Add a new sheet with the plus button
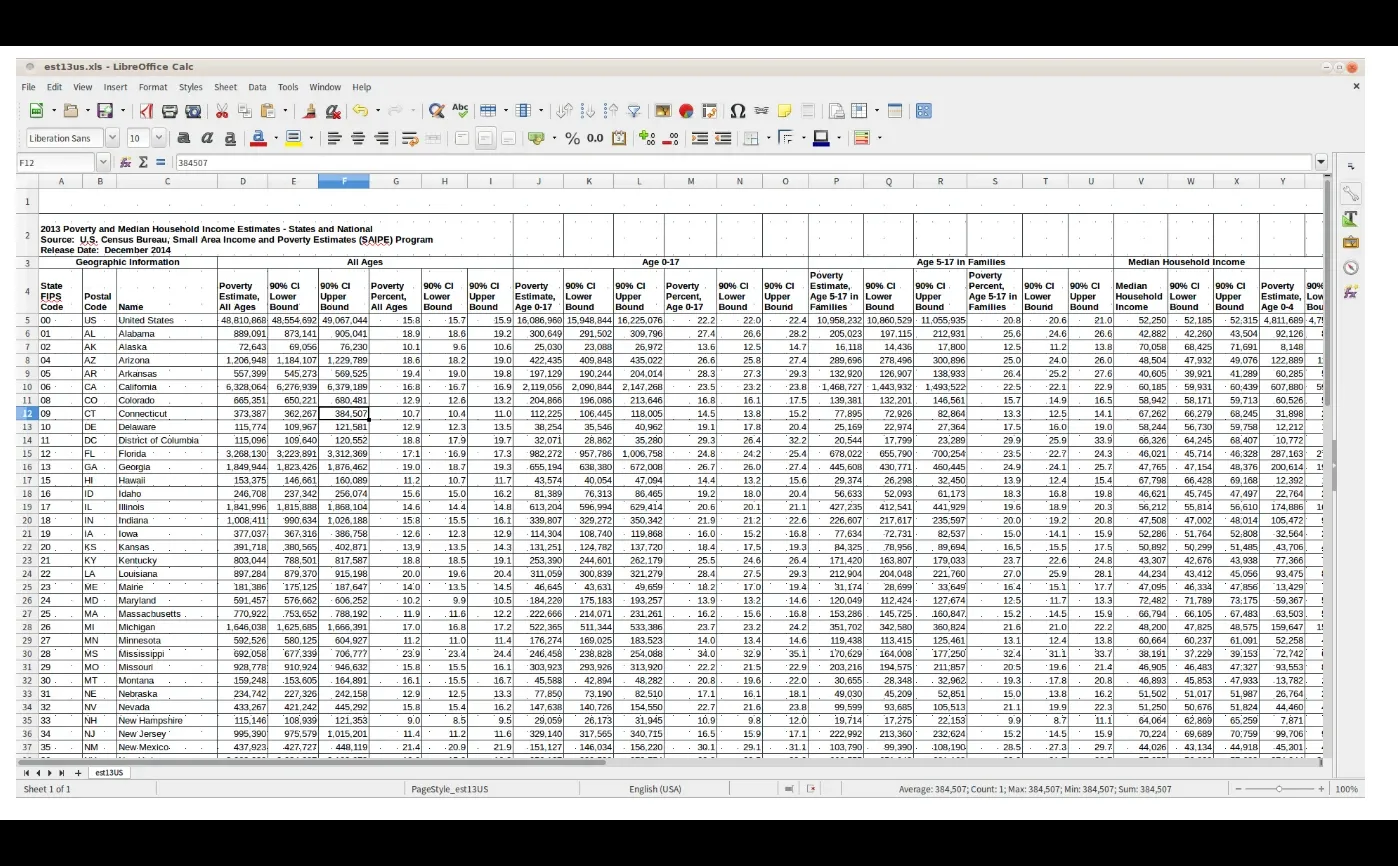This screenshot has width=1398, height=866. [x=78, y=773]
